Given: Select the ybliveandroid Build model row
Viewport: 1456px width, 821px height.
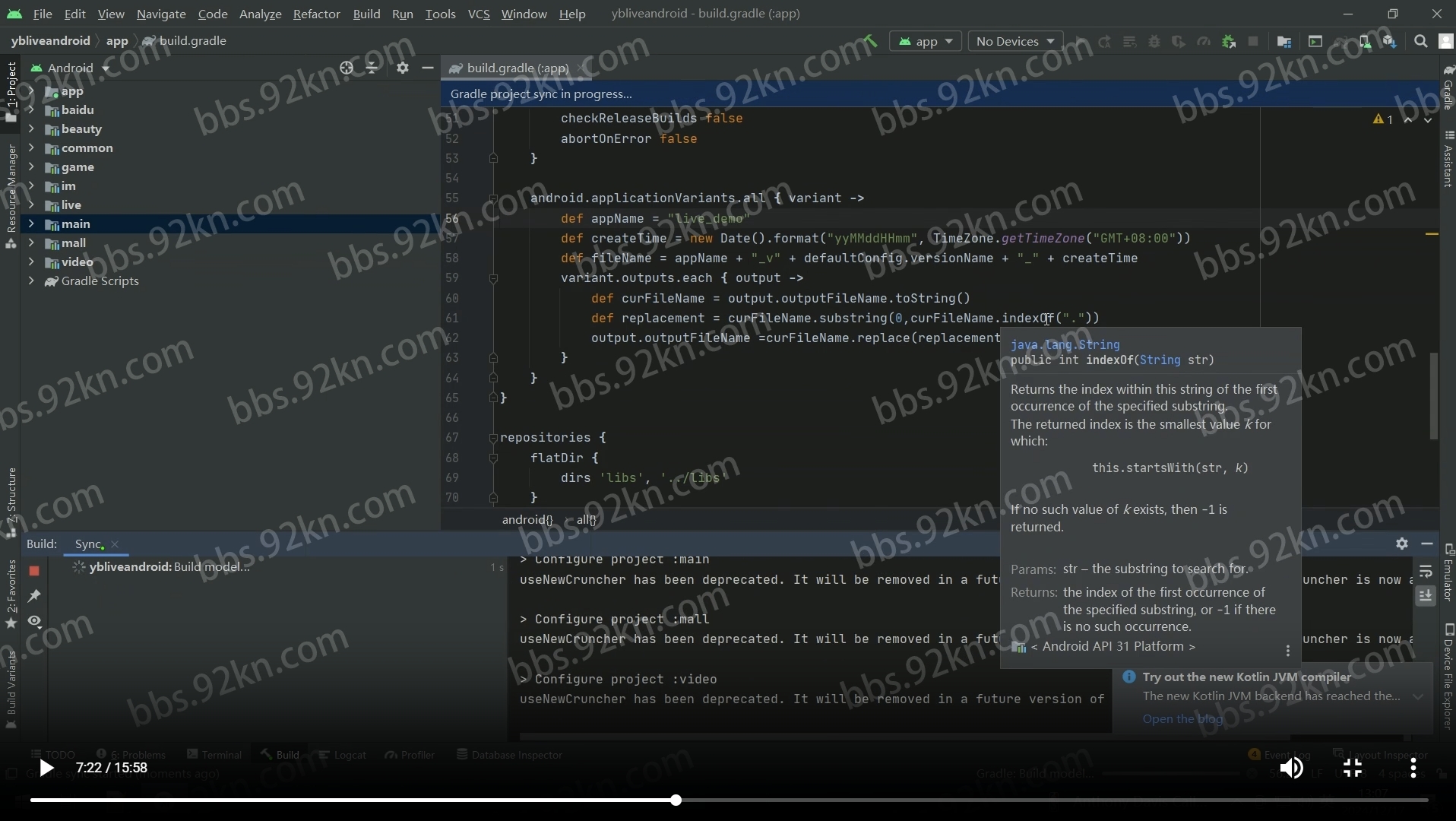Looking at the screenshot, I should 277,567.
